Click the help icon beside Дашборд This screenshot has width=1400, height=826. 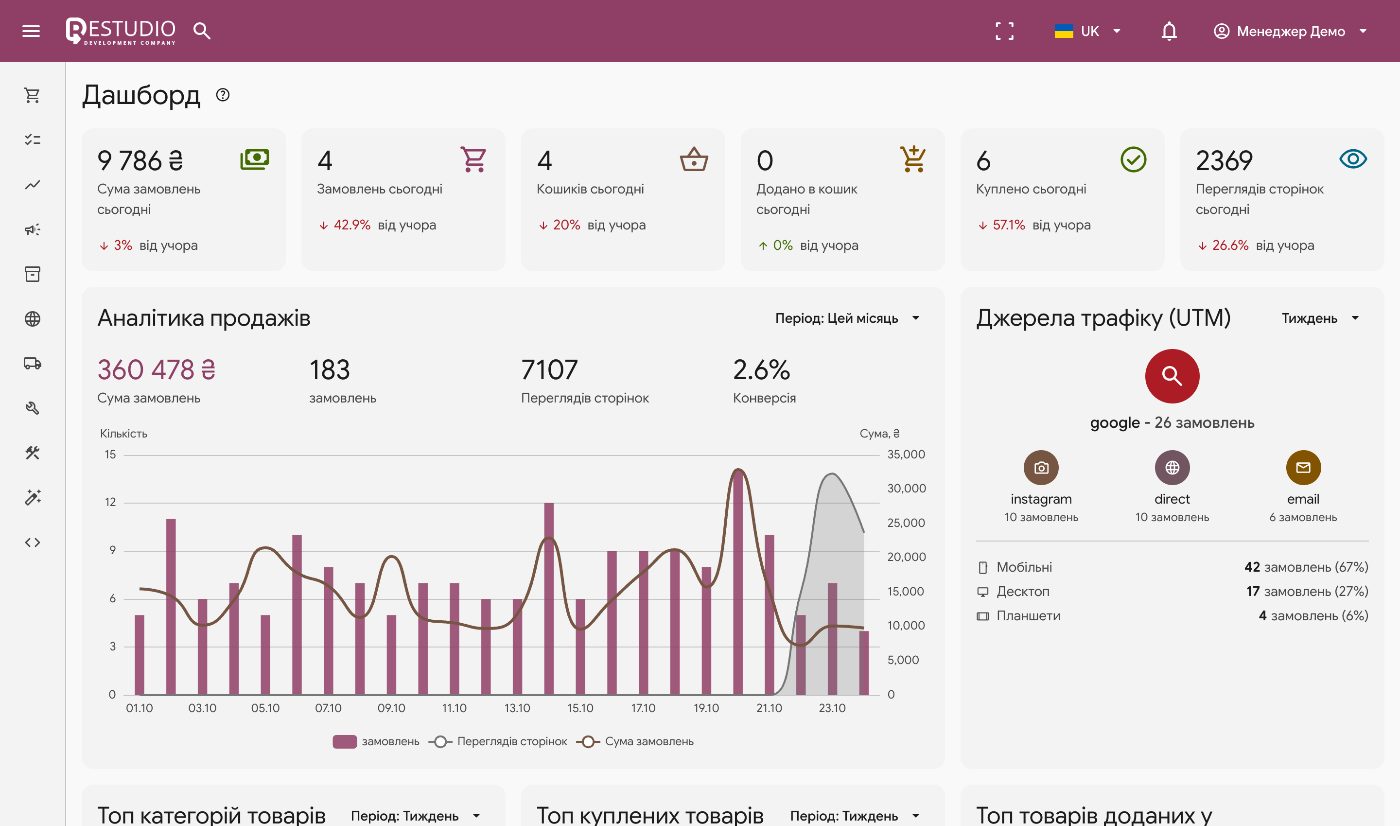(223, 95)
